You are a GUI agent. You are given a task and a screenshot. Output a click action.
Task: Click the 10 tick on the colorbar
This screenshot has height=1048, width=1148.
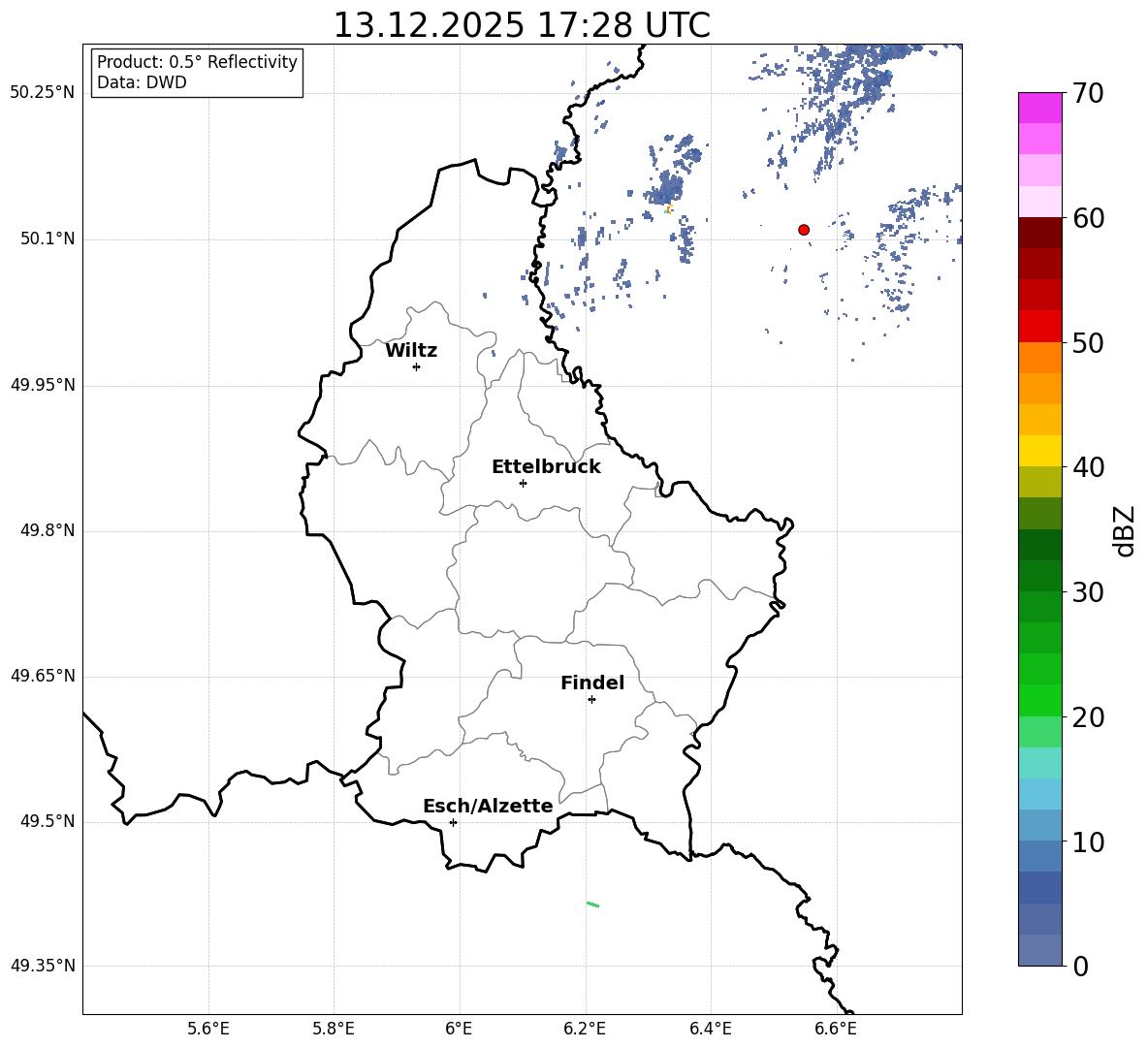coord(1088,842)
